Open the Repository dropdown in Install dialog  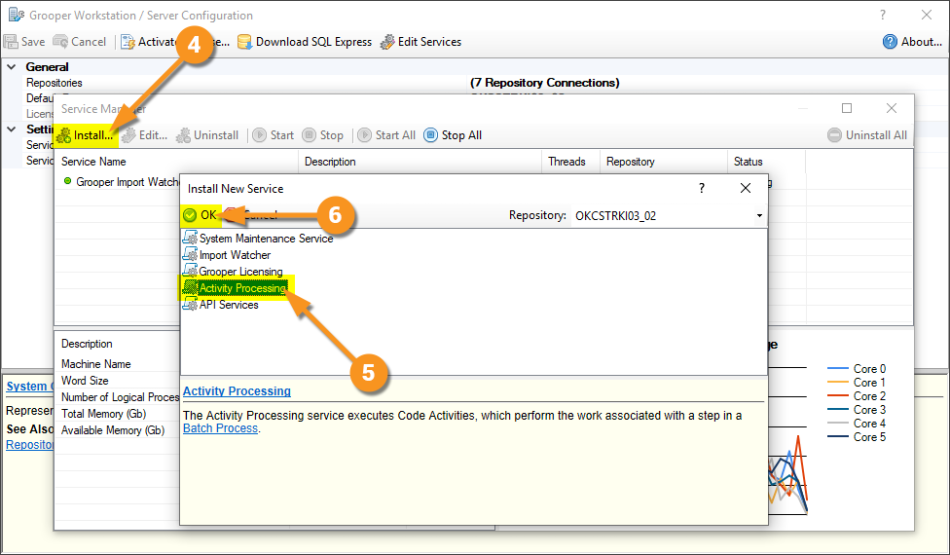759,216
